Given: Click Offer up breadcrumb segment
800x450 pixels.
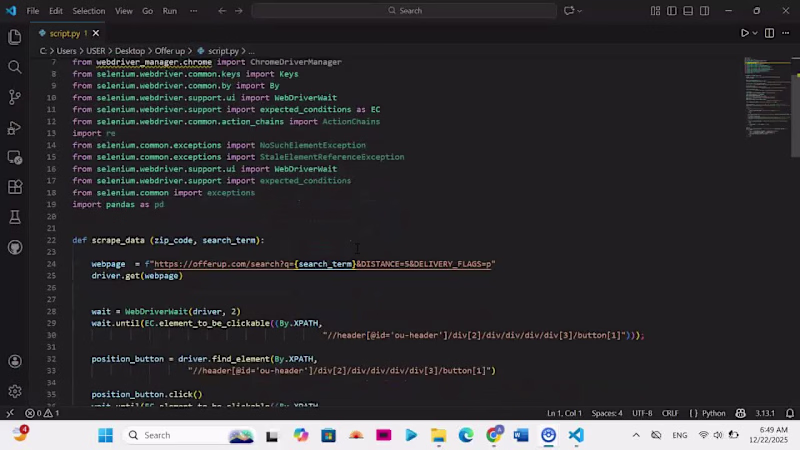Looking at the screenshot, I should coord(170,51).
